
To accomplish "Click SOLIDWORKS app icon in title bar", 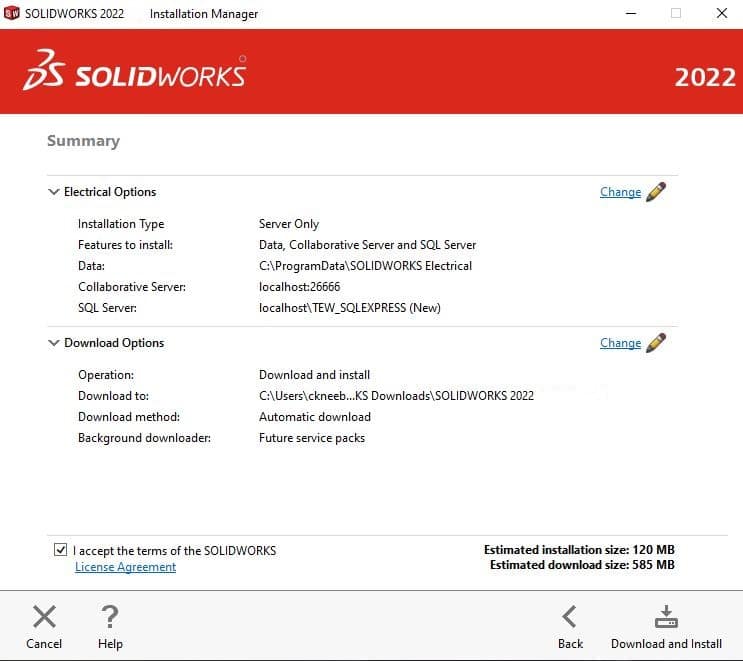I will click(11, 13).
